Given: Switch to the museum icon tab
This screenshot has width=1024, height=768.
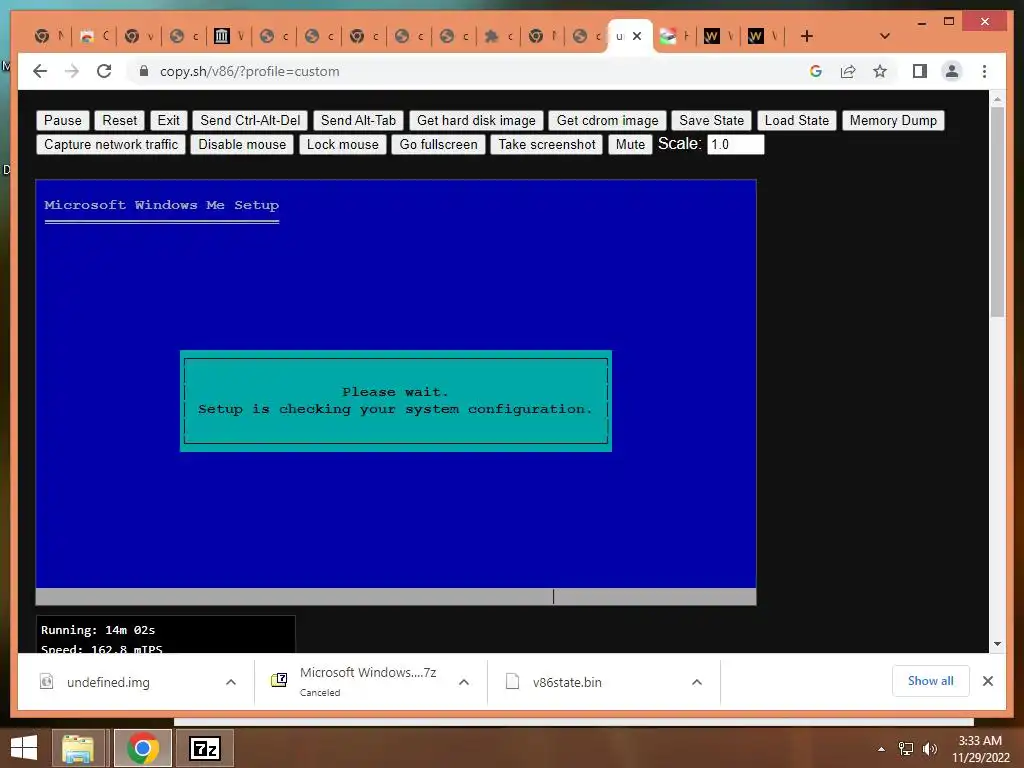Looking at the screenshot, I should click(230, 36).
